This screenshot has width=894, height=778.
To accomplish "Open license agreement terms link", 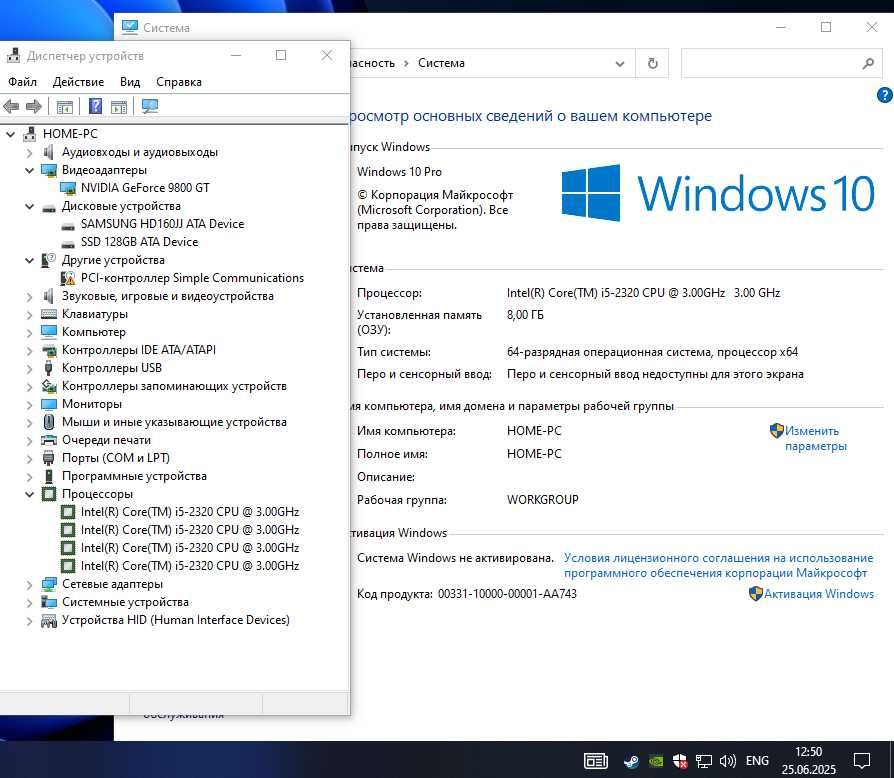I will 718,565.
